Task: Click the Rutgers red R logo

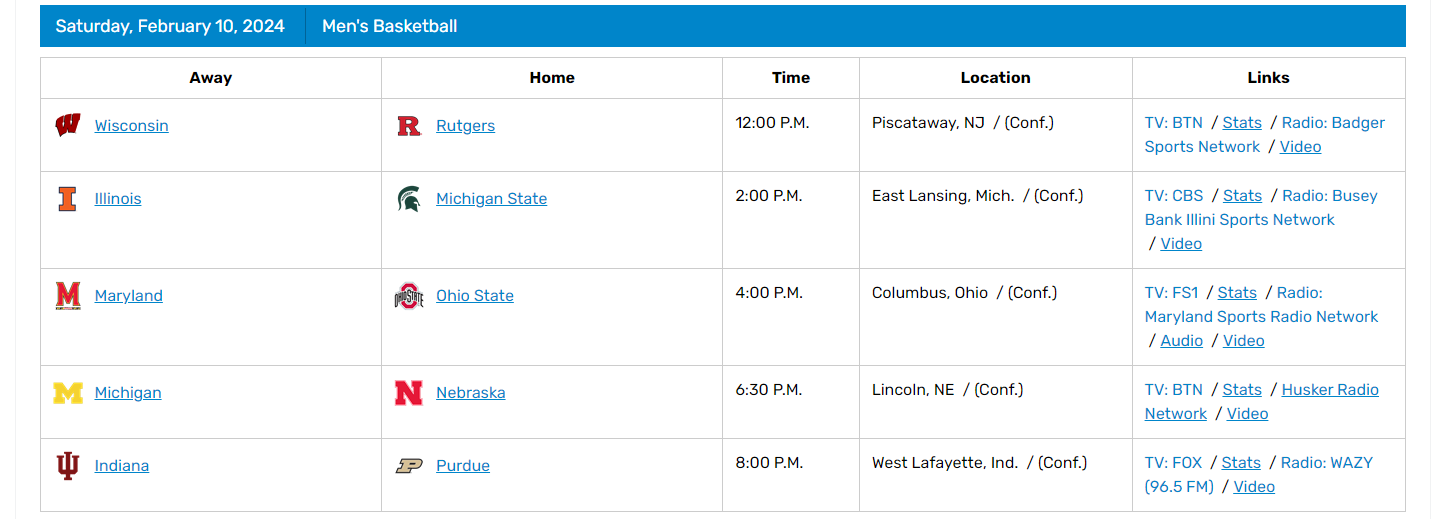Action: coord(409,126)
